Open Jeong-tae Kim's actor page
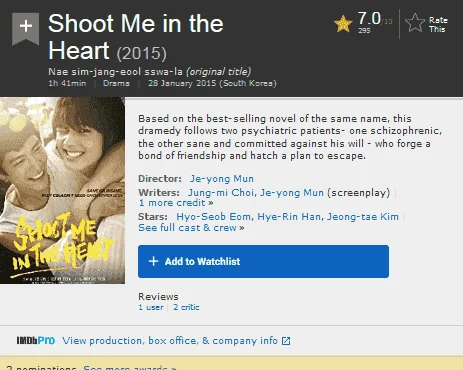This screenshot has width=463, height=370. point(363,217)
